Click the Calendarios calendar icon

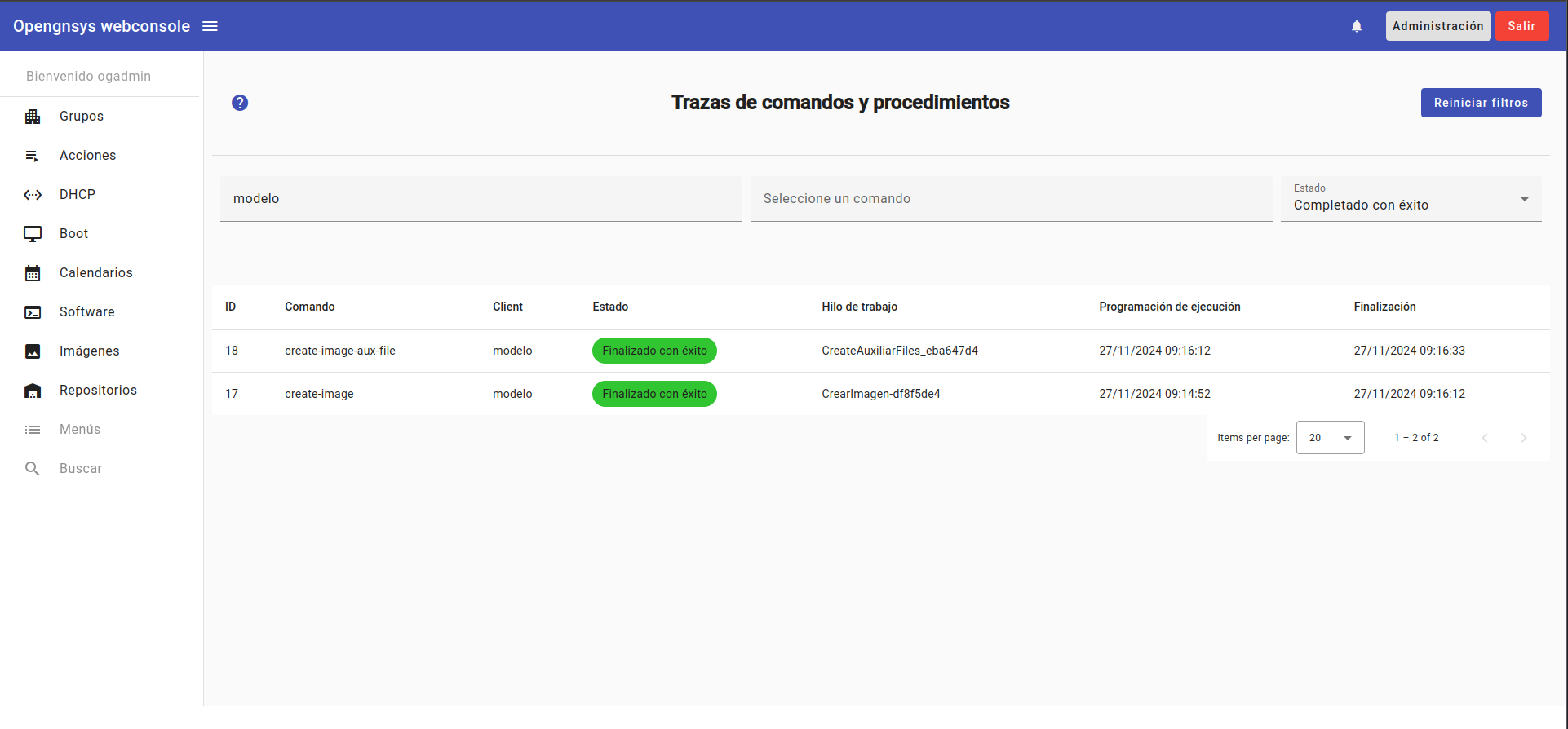coord(33,273)
